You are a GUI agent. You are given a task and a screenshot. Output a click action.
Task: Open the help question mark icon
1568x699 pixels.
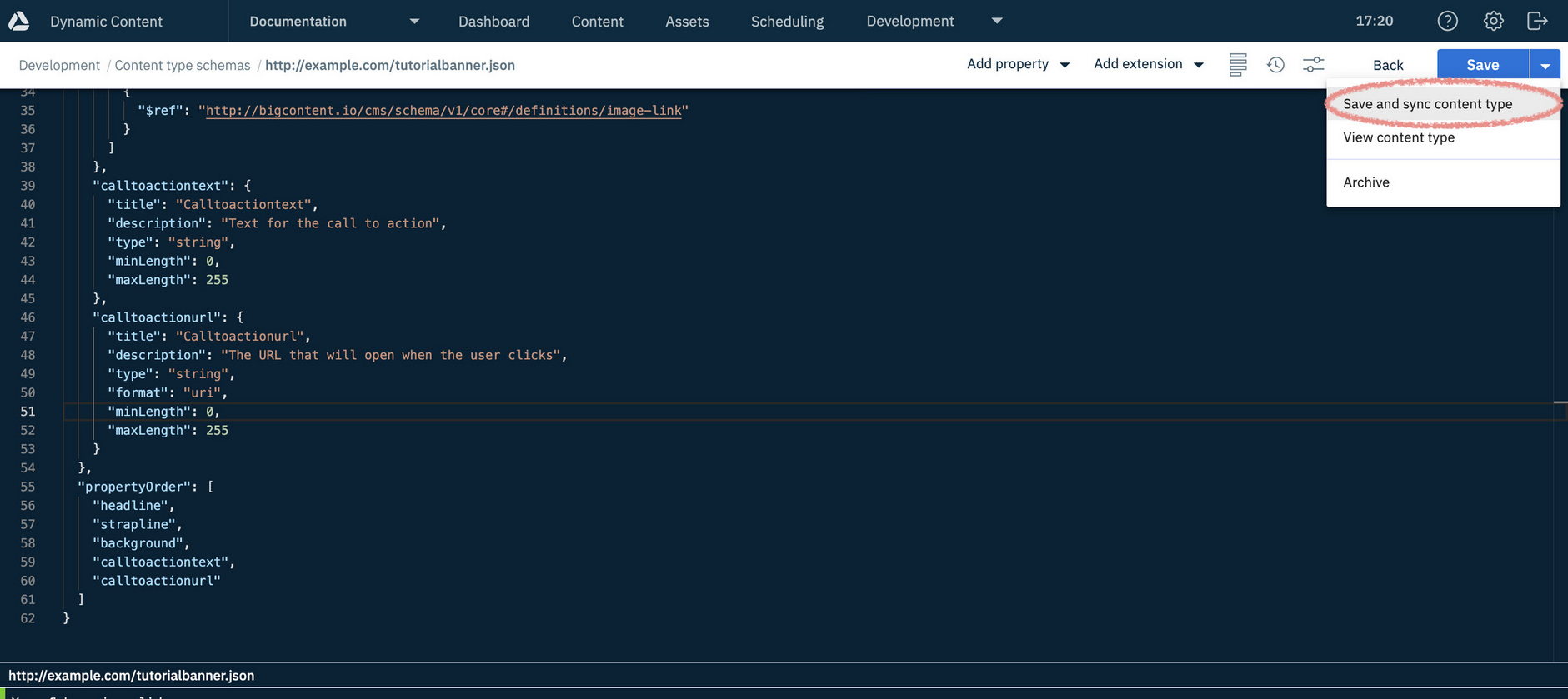(1448, 21)
